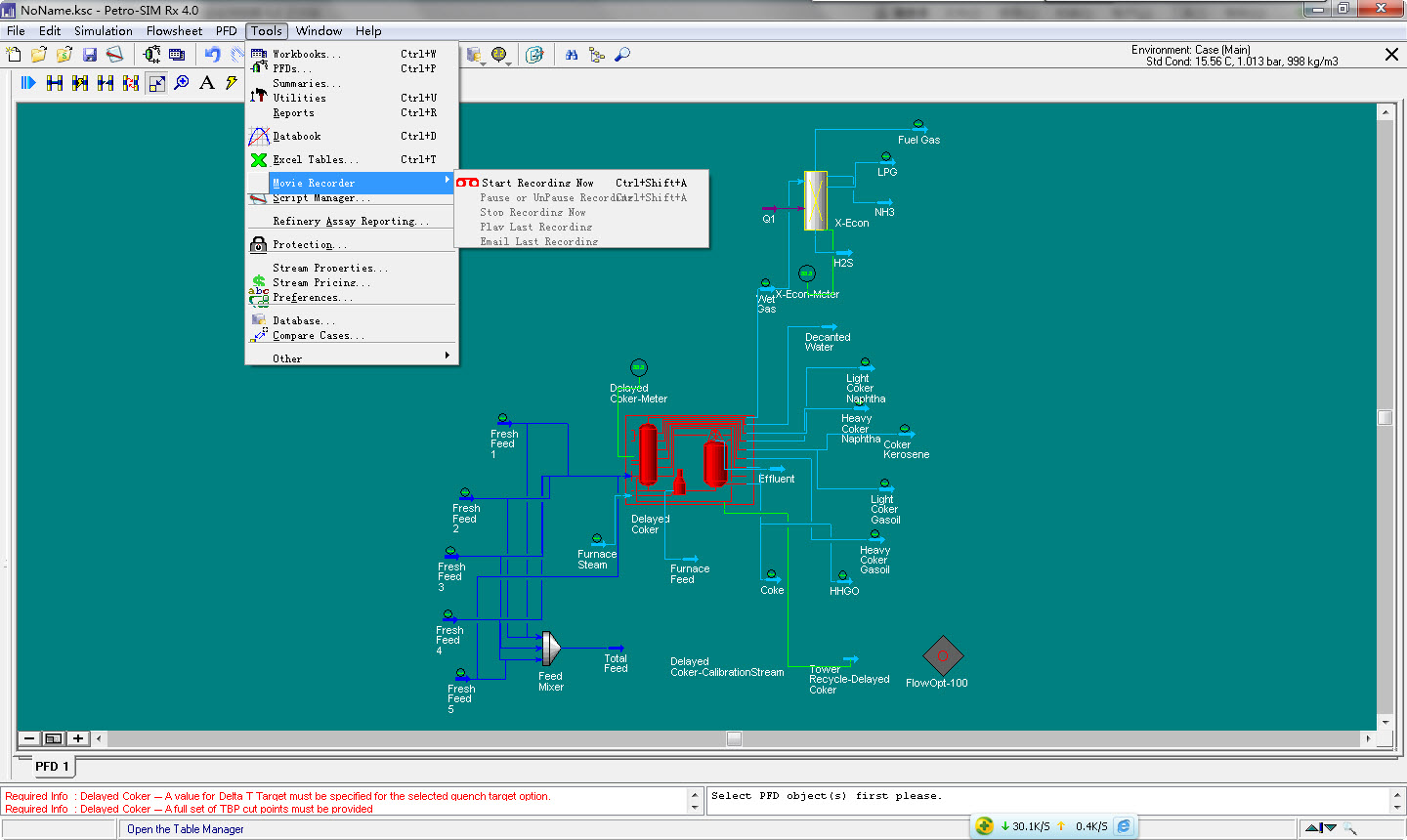Click the horizontal scrollbar thumb of PFD
Screen dimensions: 1407x840
[x=735, y=739]
